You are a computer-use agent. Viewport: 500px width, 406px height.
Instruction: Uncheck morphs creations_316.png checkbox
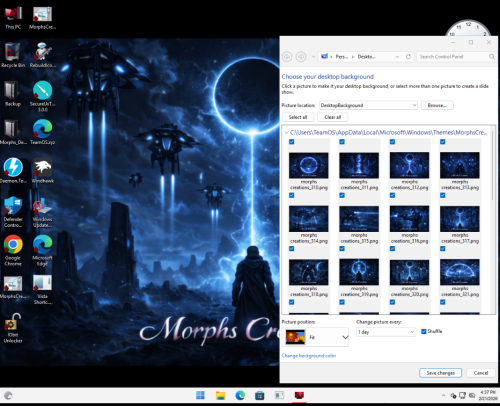(392, 195)
